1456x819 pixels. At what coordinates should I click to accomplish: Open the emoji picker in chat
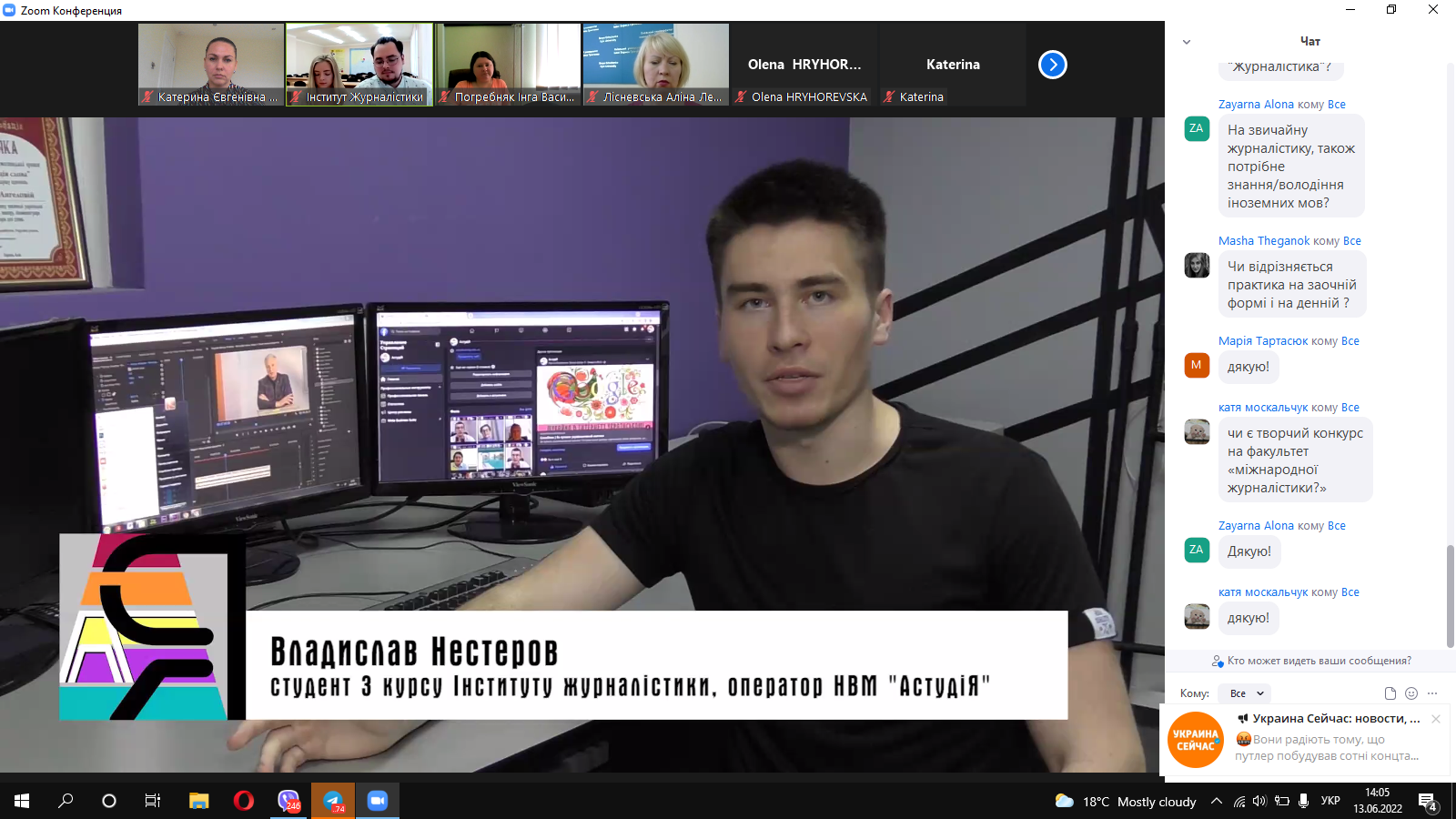coord(1411,693)
